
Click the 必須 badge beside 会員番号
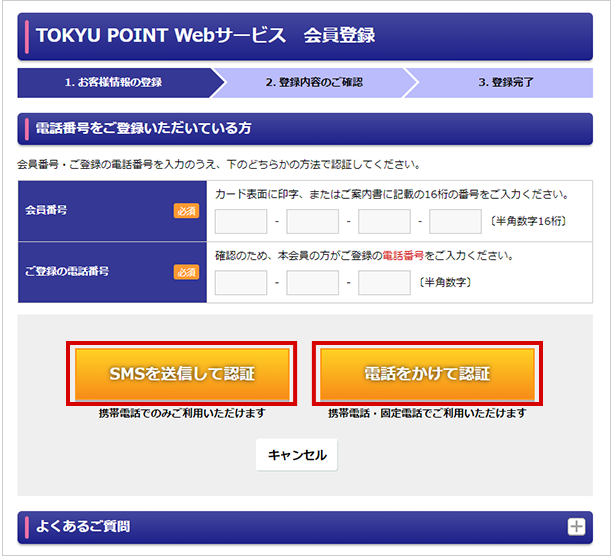point(186,211)
